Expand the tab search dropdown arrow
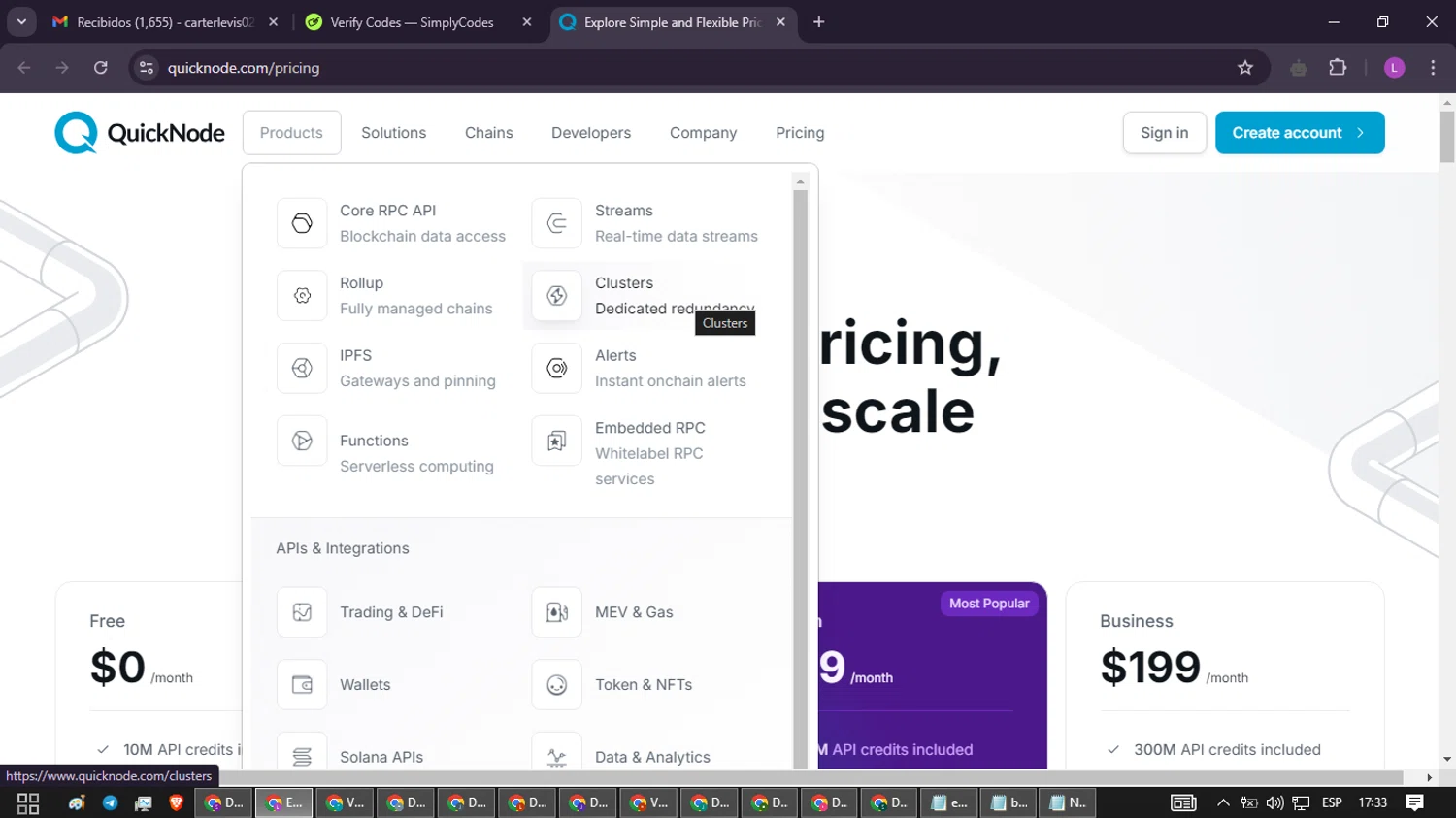1456x818 pixels. (x=21, y=21)
